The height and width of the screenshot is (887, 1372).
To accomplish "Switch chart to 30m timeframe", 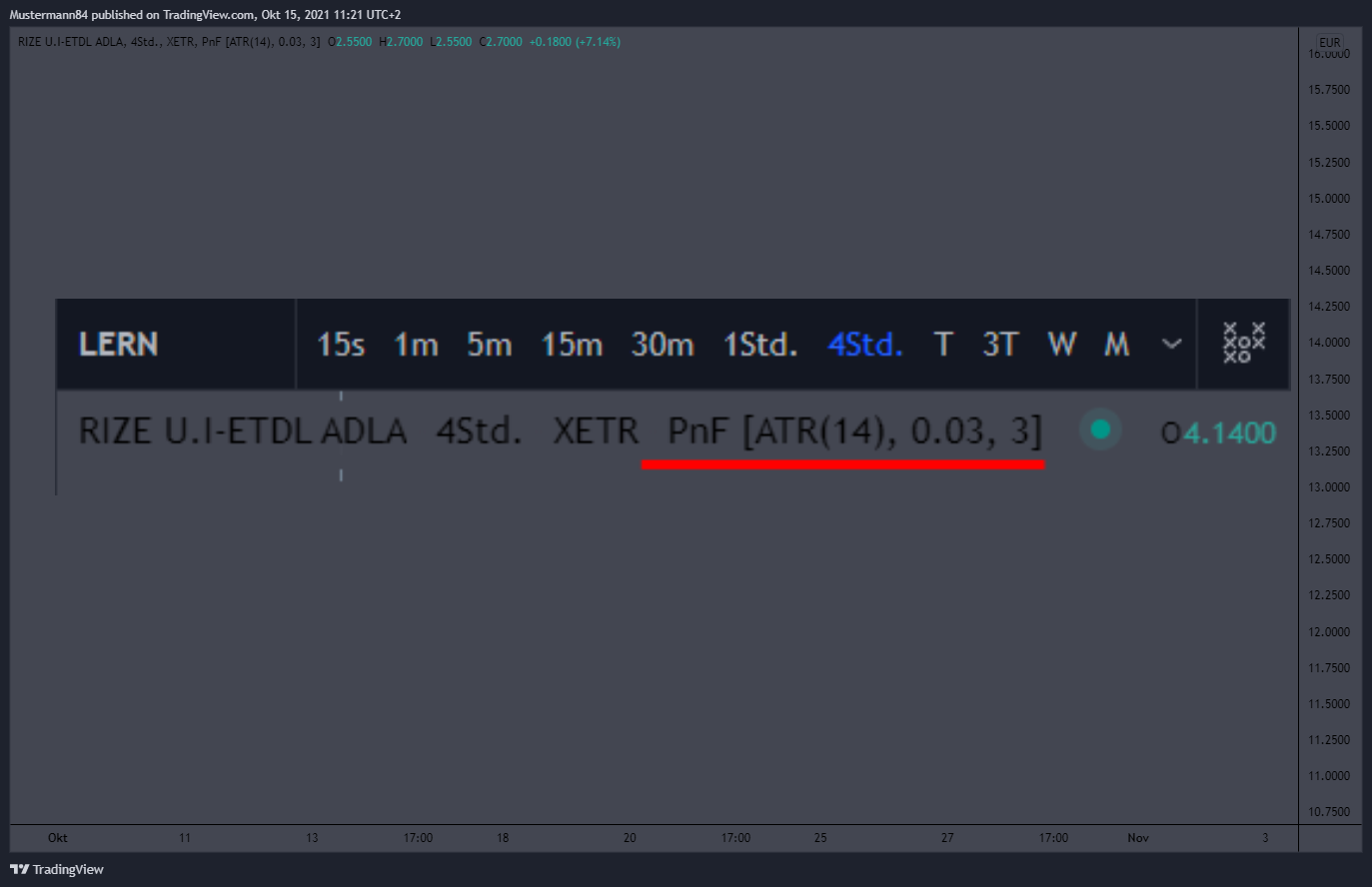I will click(662, 345).
